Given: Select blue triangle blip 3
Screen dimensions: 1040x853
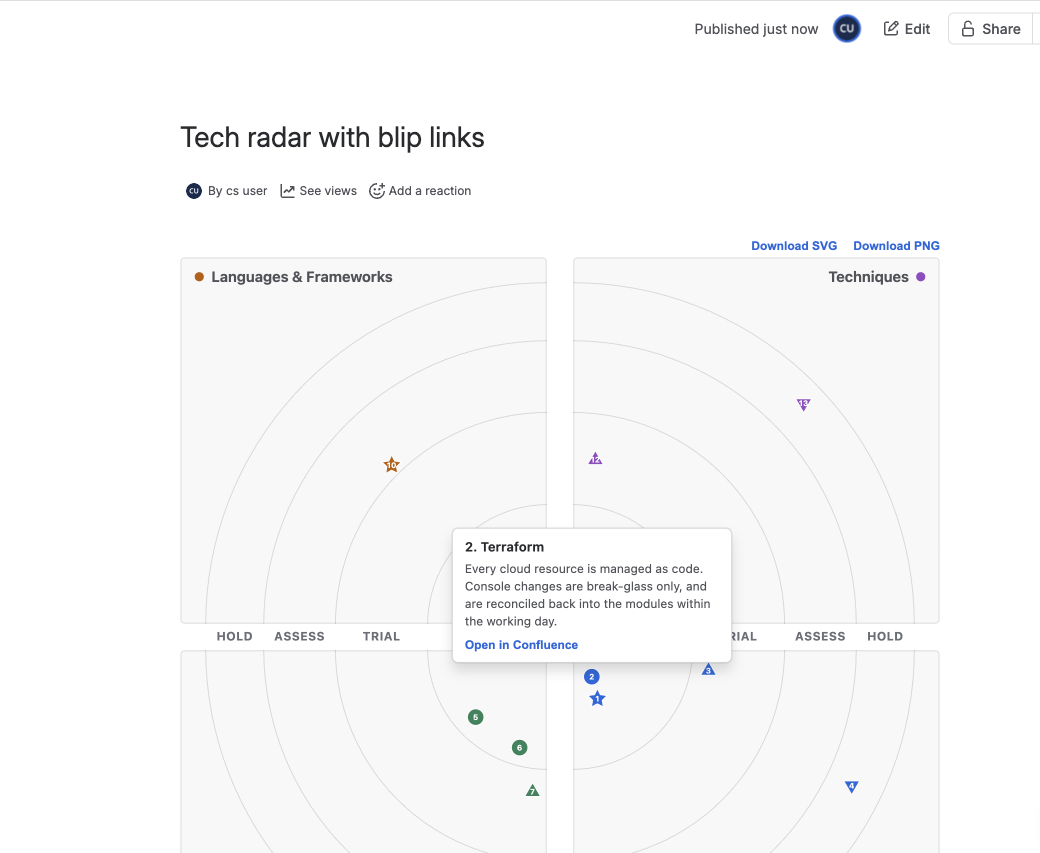Looking at the screenshot, I should pyautogui.click(x=708, y=669).
